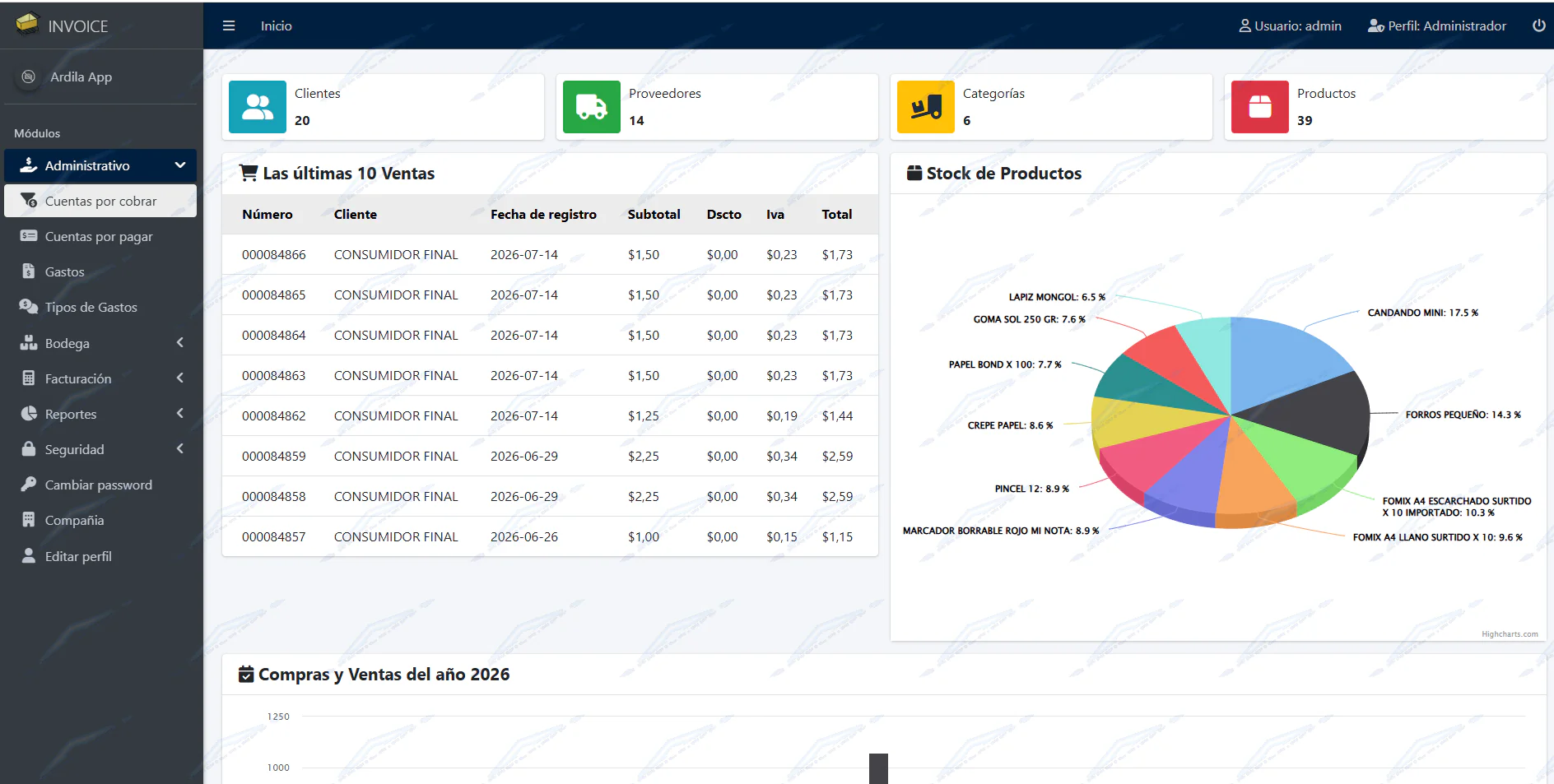
Task: Click the Compañía building icon
Action: coord(29,520)
